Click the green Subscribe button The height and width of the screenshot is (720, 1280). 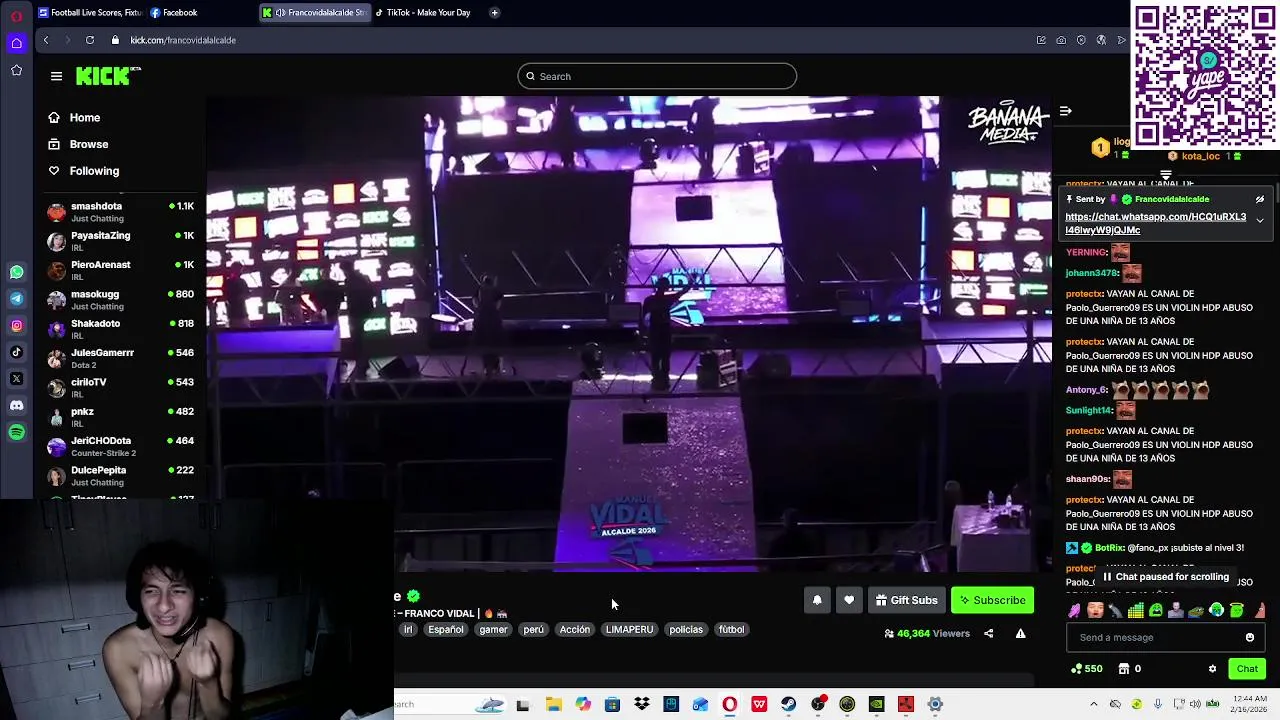point(992,600)
